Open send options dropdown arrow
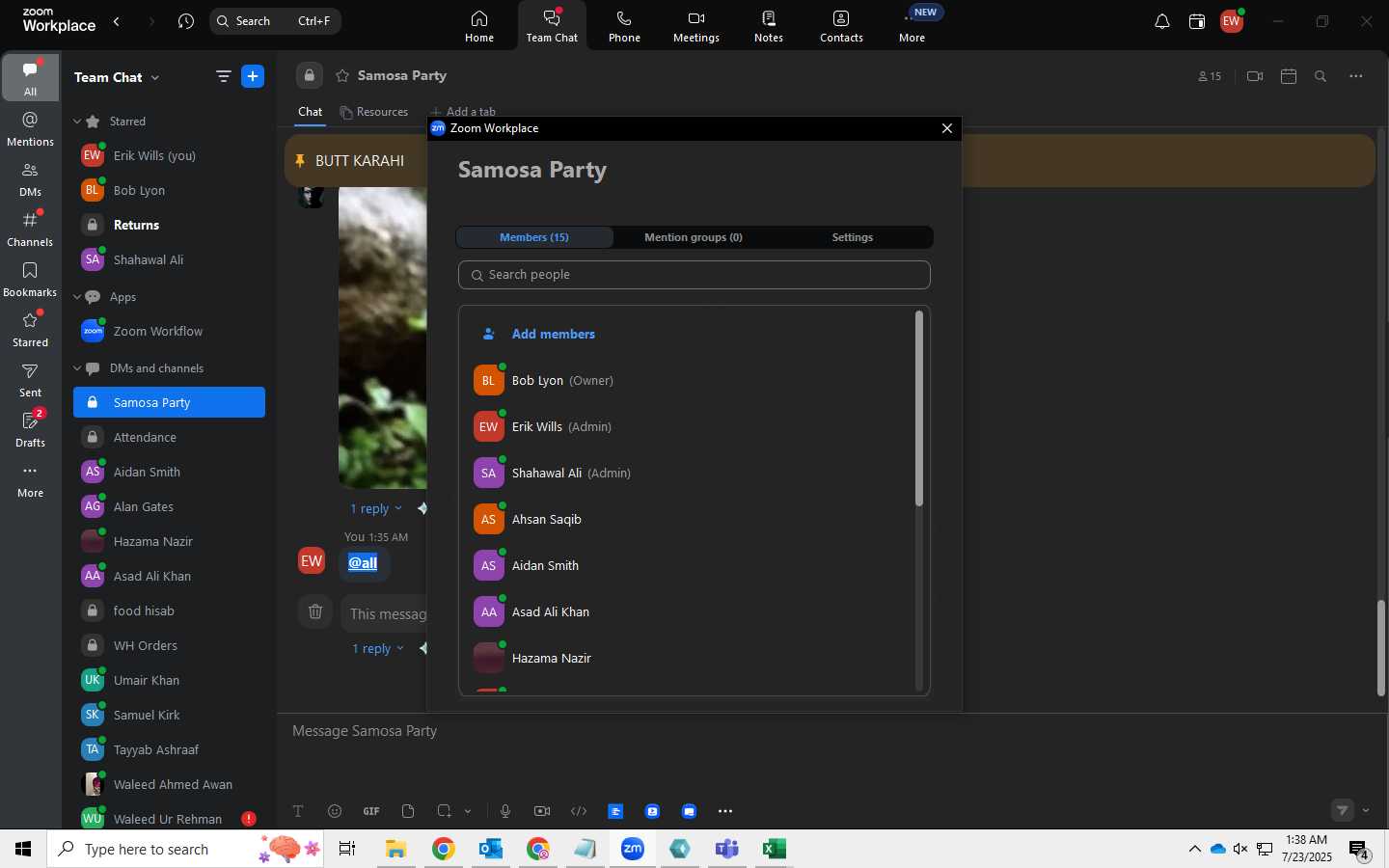 tap(1366, 810)
